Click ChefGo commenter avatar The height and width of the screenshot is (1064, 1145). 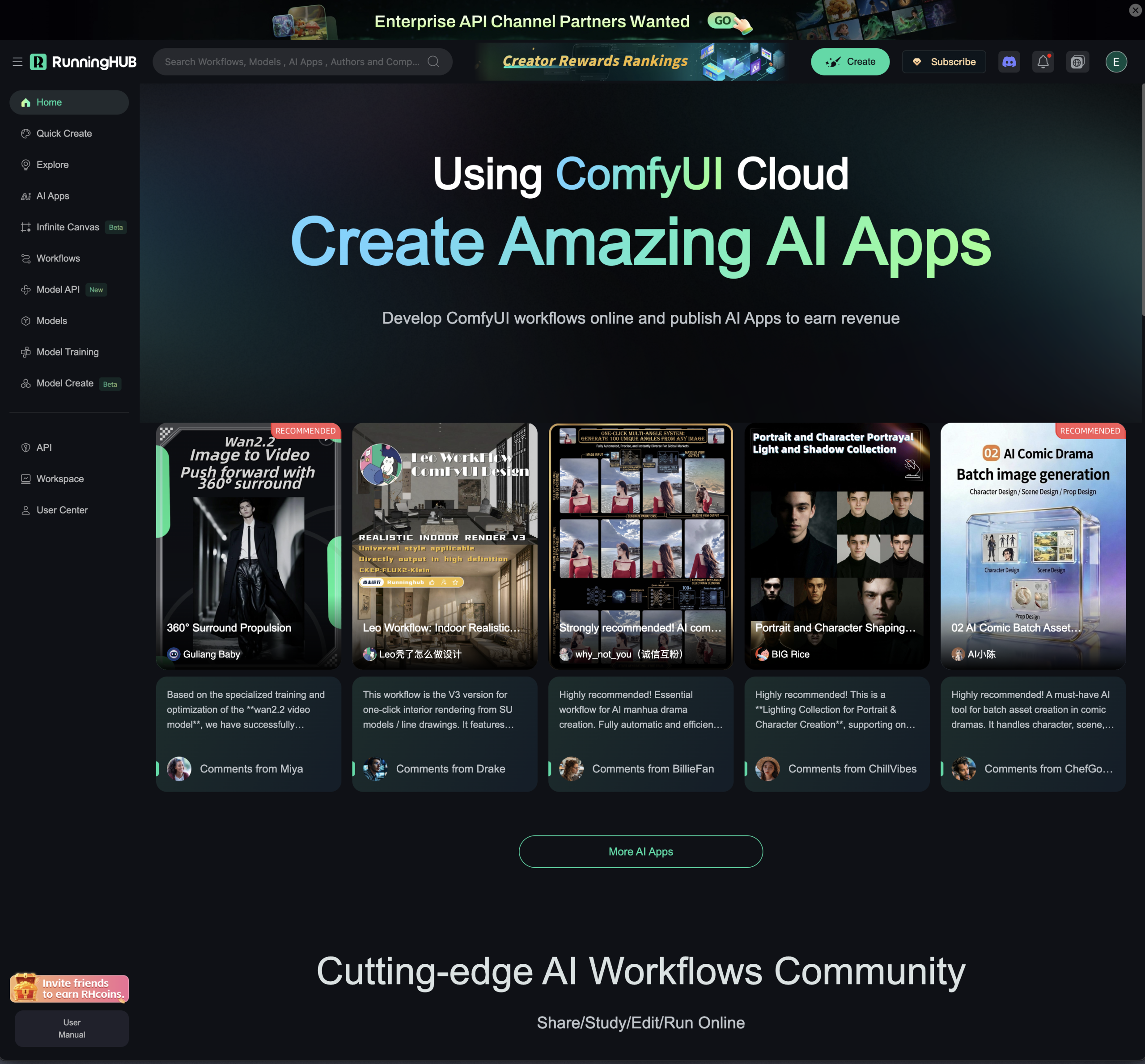click(x=964, y=769)
